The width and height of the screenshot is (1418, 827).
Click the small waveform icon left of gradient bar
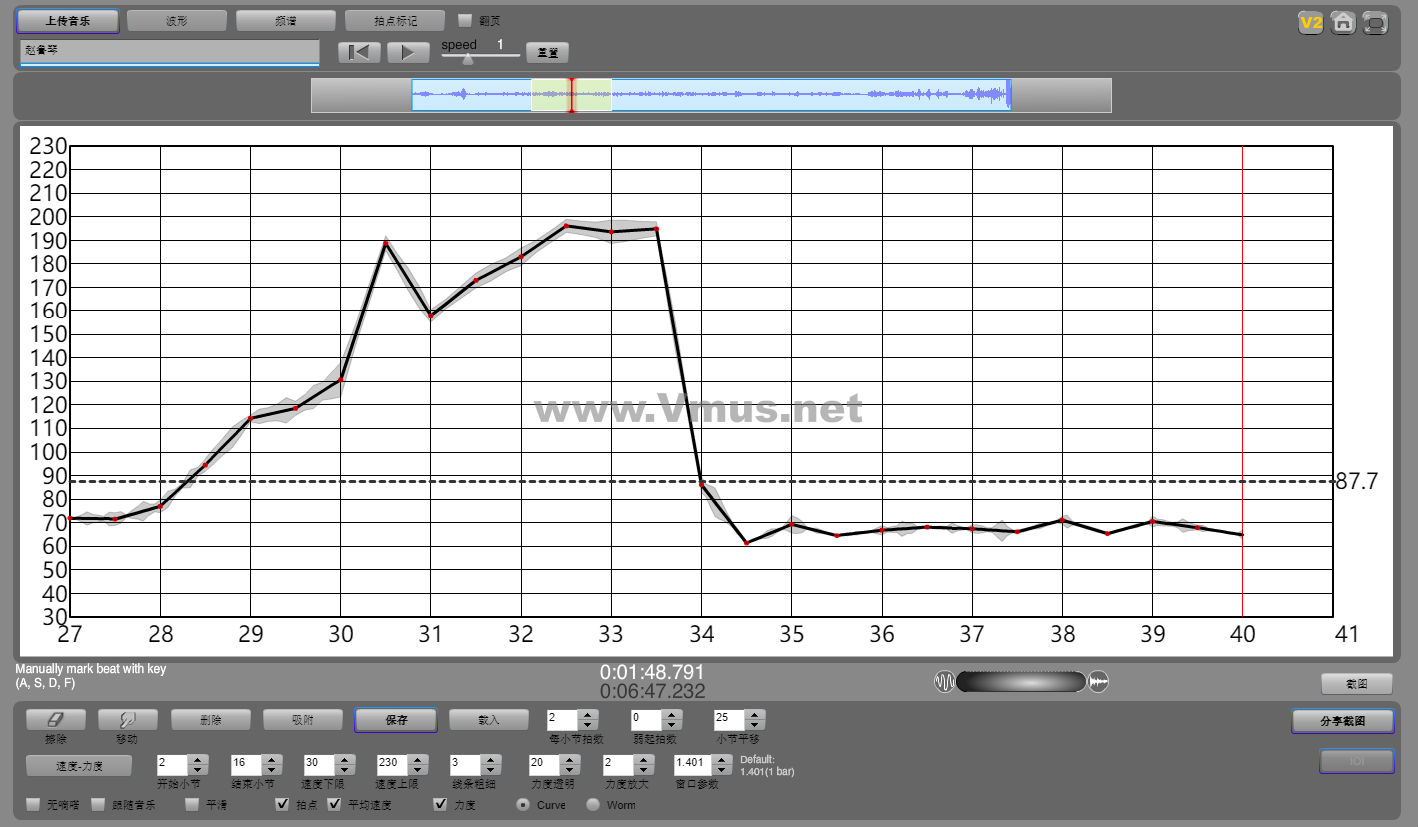click(x=944, y=682)
